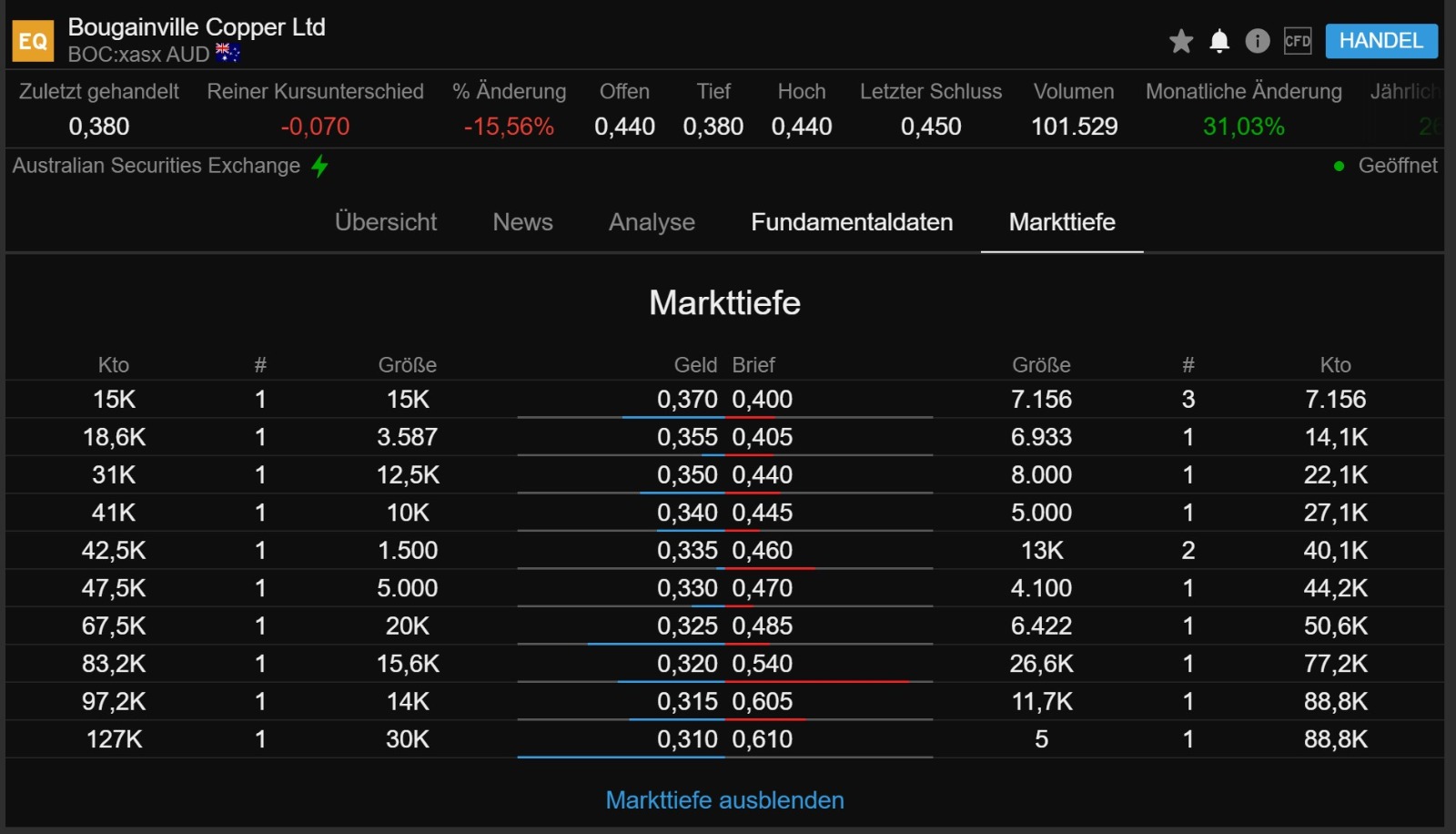Click the Zuletzt gehandelt value 0,380
This screenshot has width=1456, height=834.
coord(99,127)
